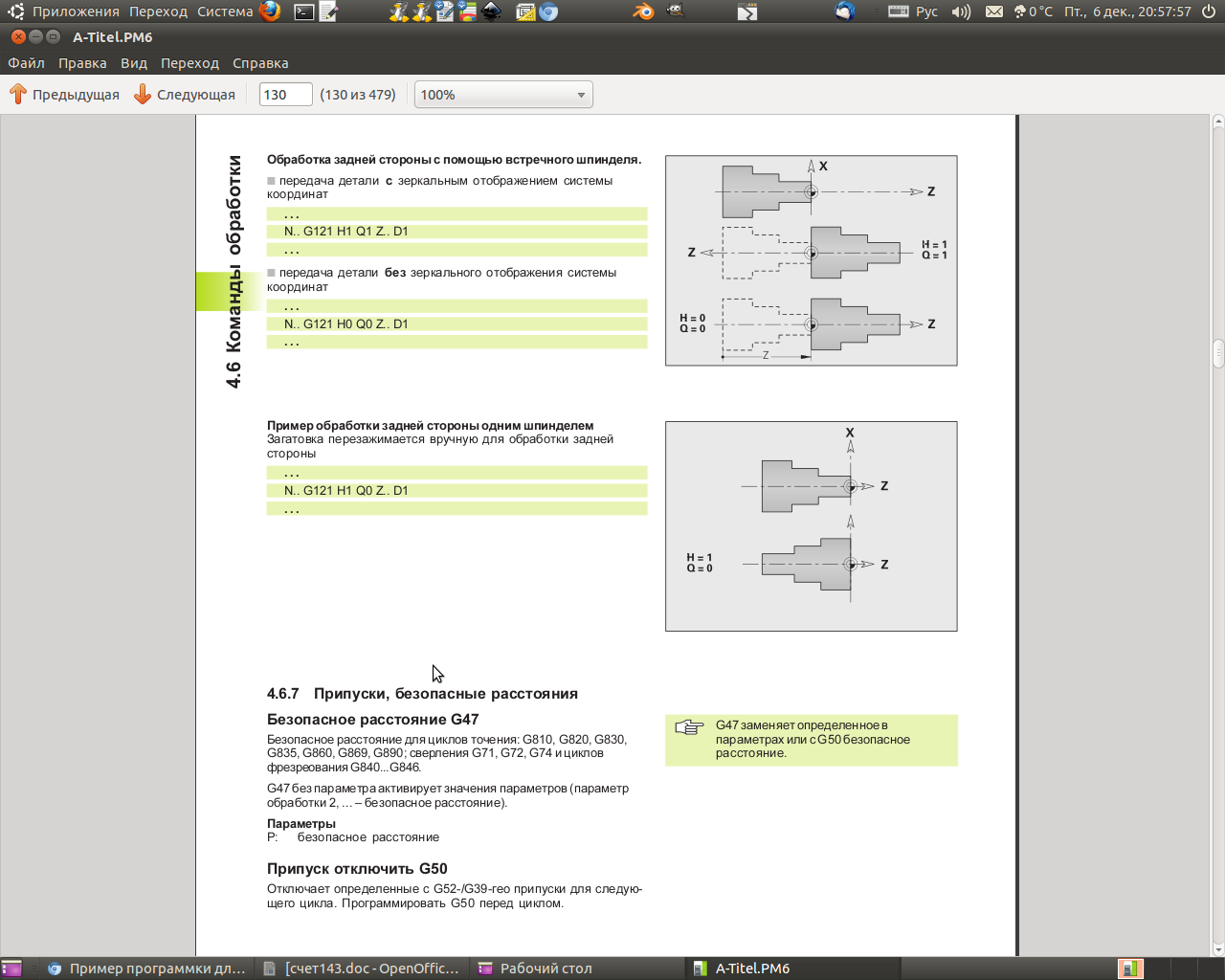Click the heading '4.6.7 Припуски, безопасные расстояния'

pyautogui.click(x=422, y=694)
